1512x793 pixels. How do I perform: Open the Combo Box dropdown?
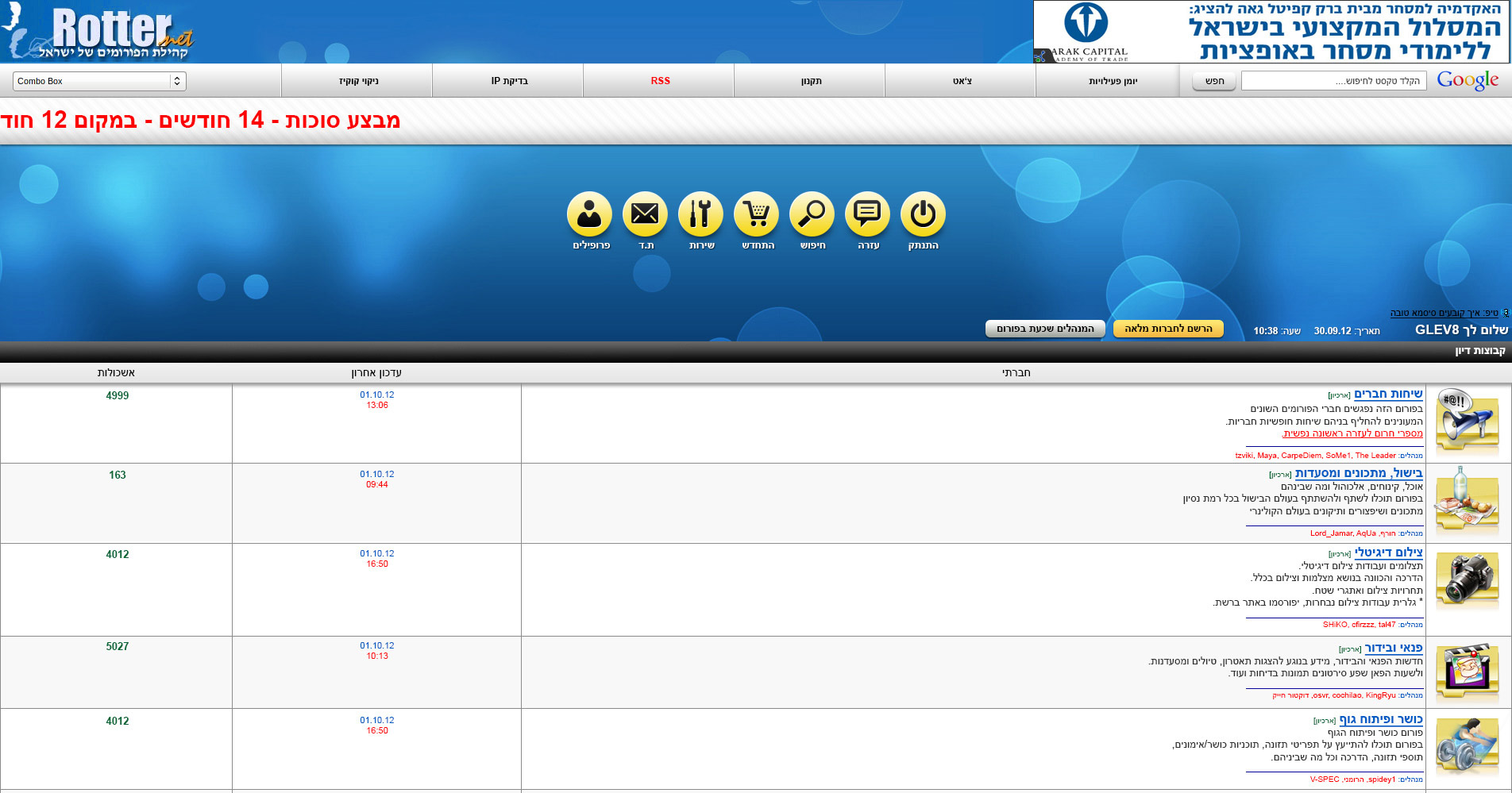pyautogui.click(x=99, y=81)
